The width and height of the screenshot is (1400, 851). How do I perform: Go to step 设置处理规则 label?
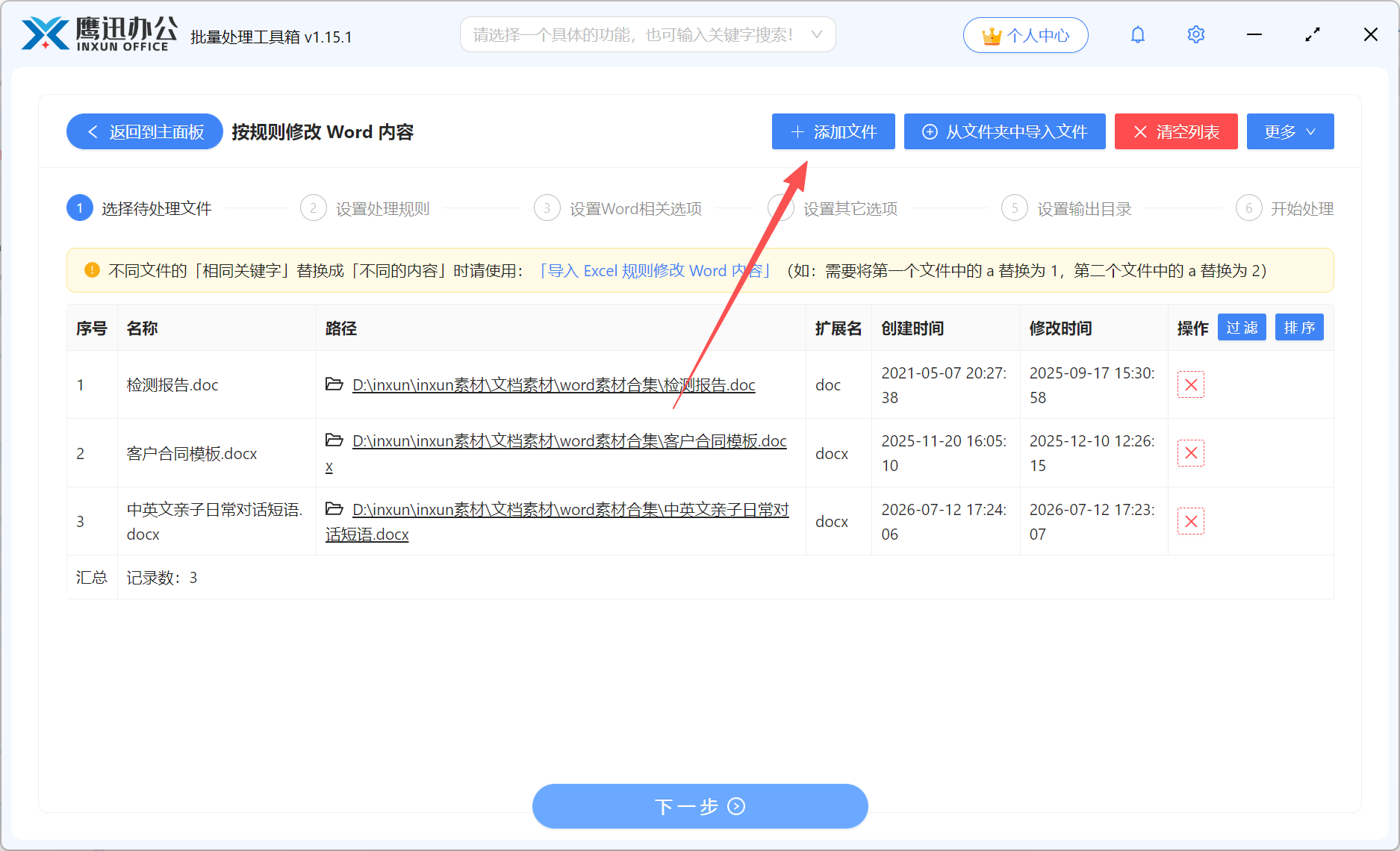coord(382,209)
